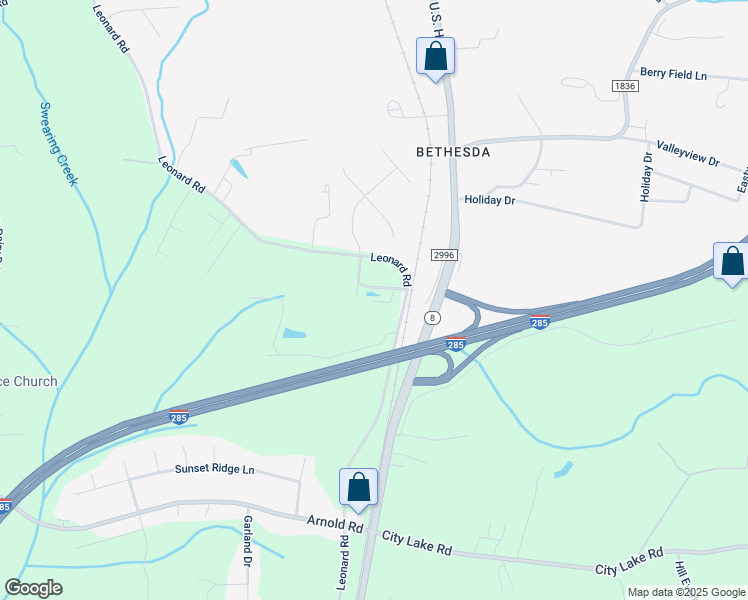Select the Sunset Ridge Ln label
The image size is (748, 600).
215,469
